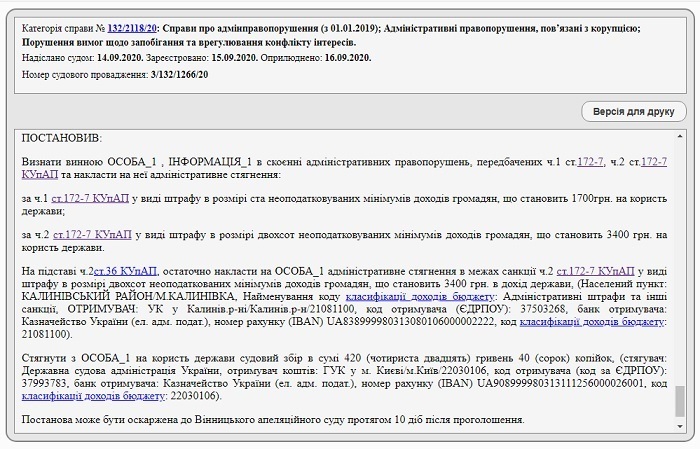Screen dimensions: 700x449
Task: Open 'класифікації доходів бюджету' link after 'Найменування коду'
Action: [x=420, y=296]
